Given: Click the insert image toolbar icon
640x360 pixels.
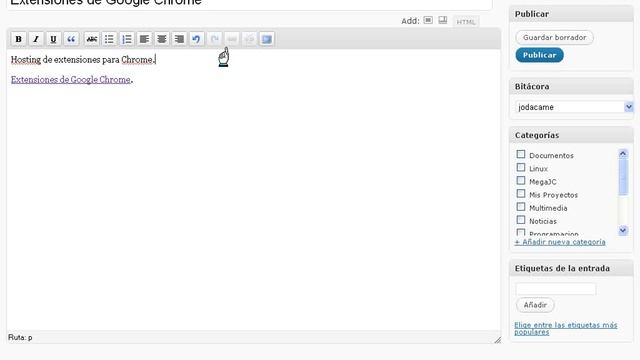Looking at the screenshot, I should pyautogui.click(x=267, y=39).
